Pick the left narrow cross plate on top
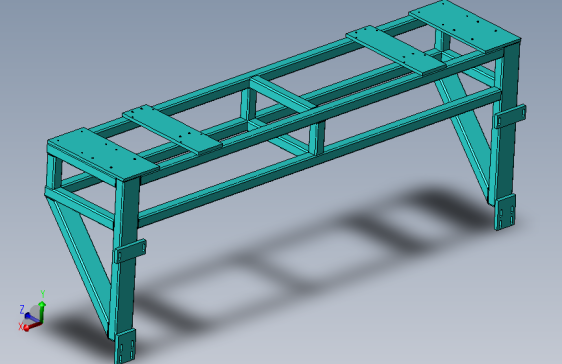Screen dimensions: 562x364 click(172, 130)
